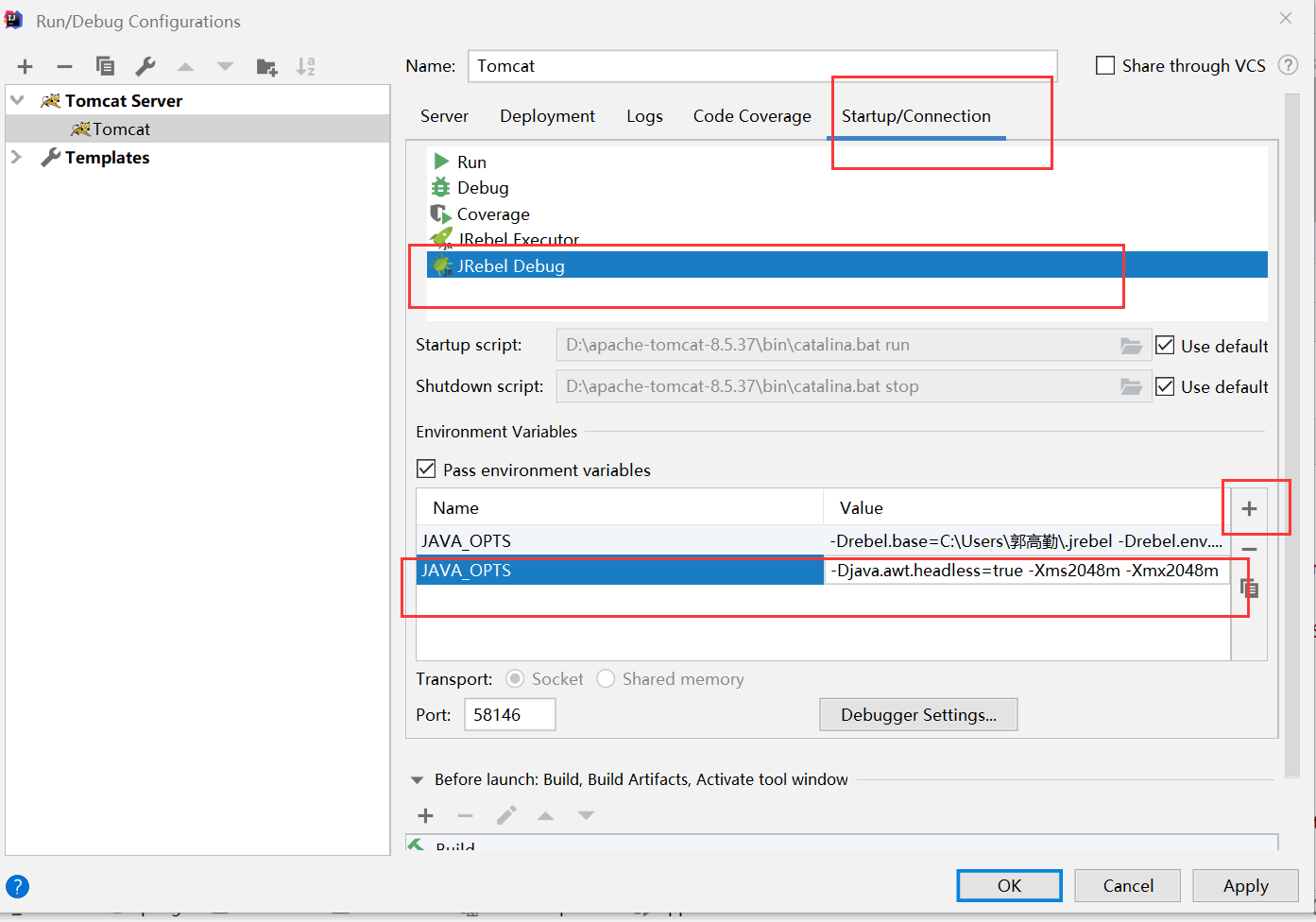Collapse Before launch section triangle
Image resolution: width=1316 pixels, height=922 pixels.
(417, 780)
